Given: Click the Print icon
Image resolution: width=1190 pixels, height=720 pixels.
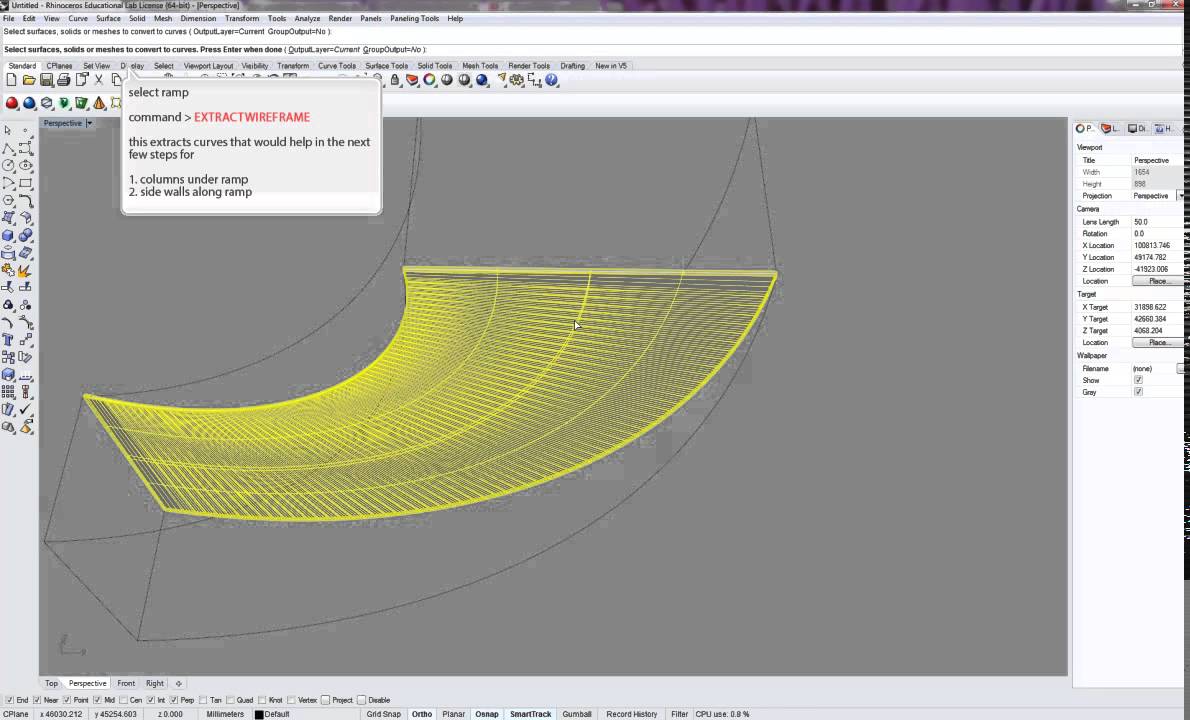Looking at the screenshot, I should point(64,80).
